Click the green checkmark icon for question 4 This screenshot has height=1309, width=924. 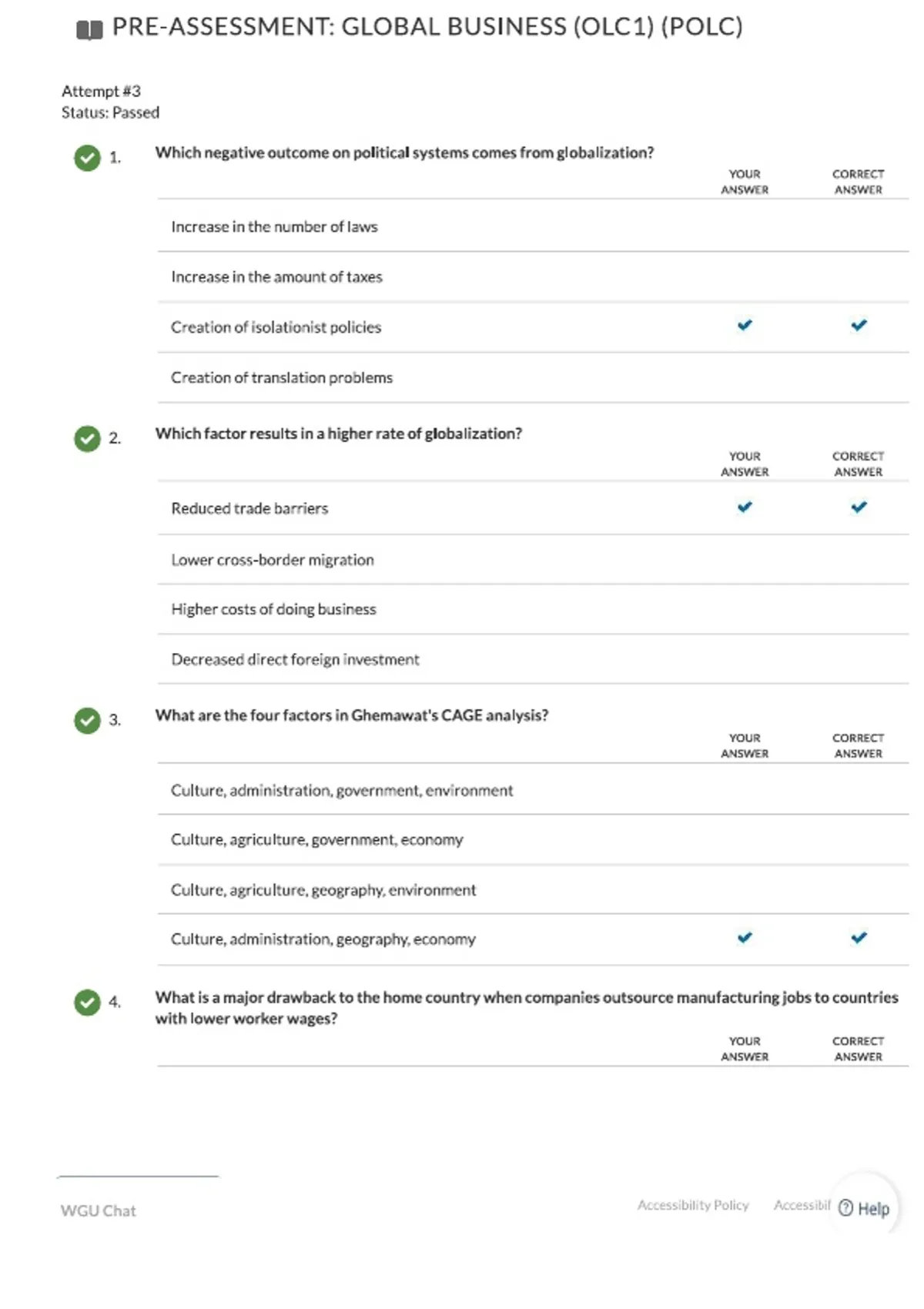tap(87, 1003)
